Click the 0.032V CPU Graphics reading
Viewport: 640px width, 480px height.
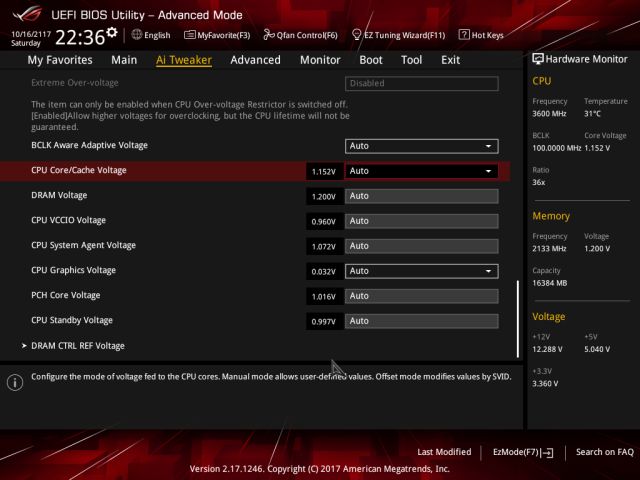tap(324, 272)
